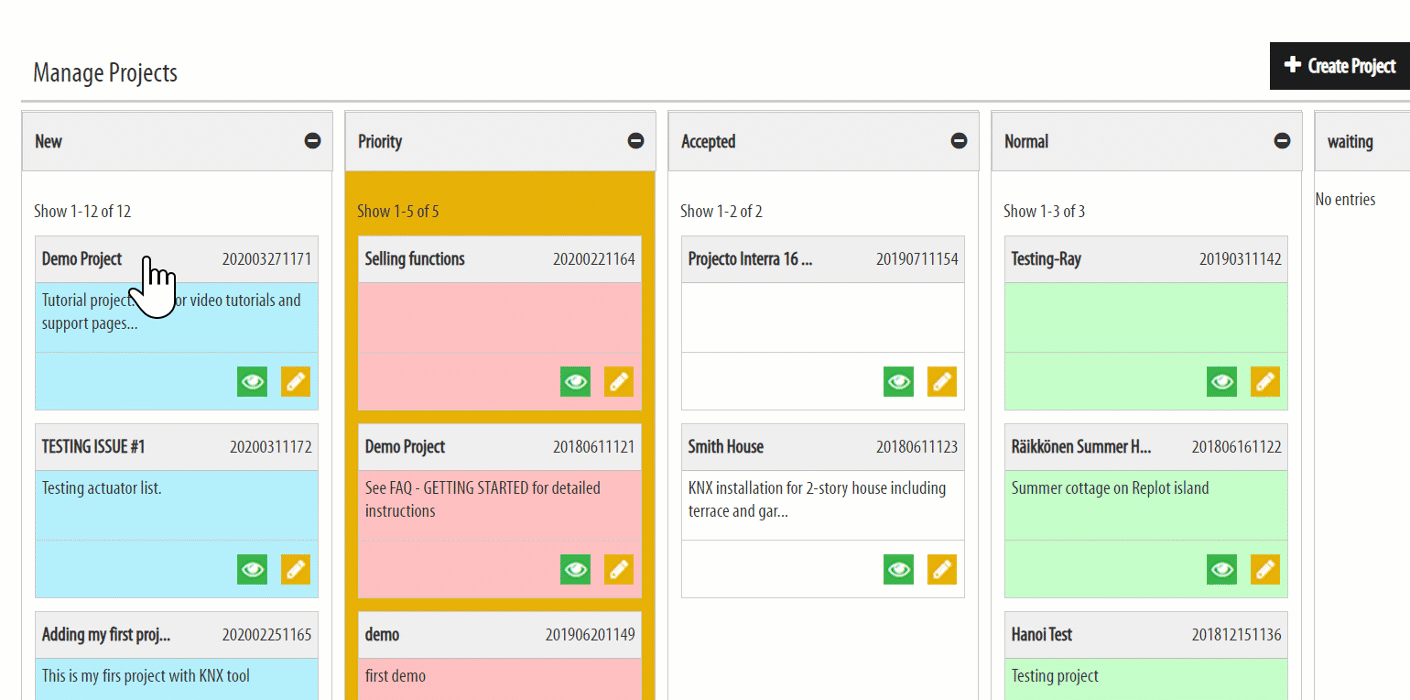Screen dimensions: 1410x700
Task: Edit Räikkönen Summer H... project pencil icon
Action: pyautogui.click(x=1265, y=569)
